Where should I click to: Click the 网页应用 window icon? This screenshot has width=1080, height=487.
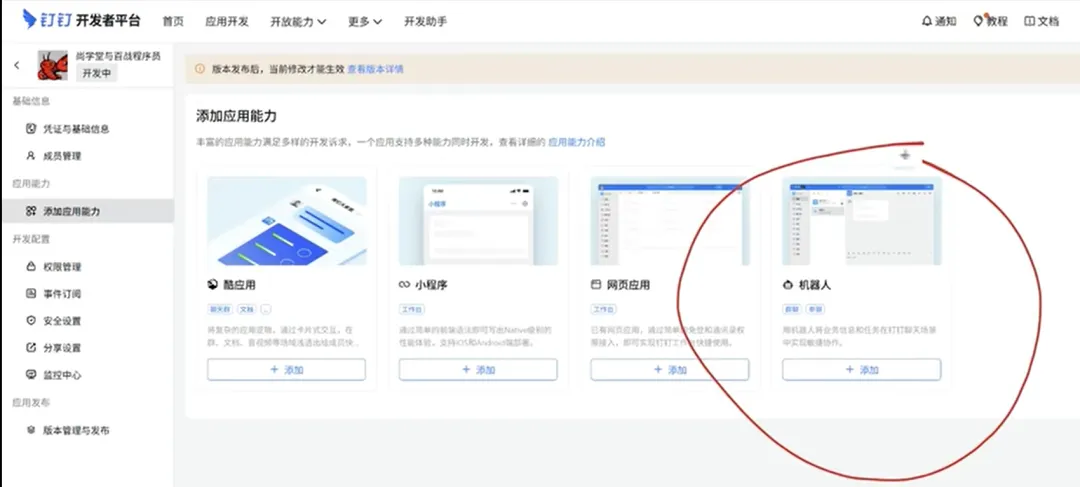pos(596,284)
